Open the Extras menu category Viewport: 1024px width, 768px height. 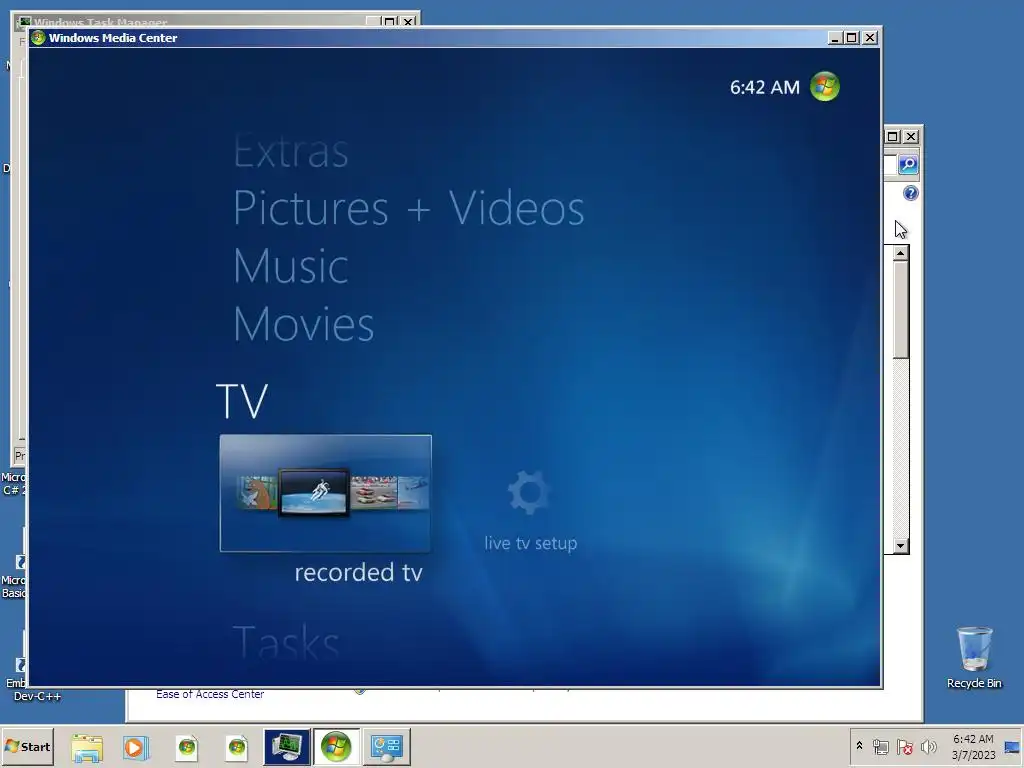[291, 152]
